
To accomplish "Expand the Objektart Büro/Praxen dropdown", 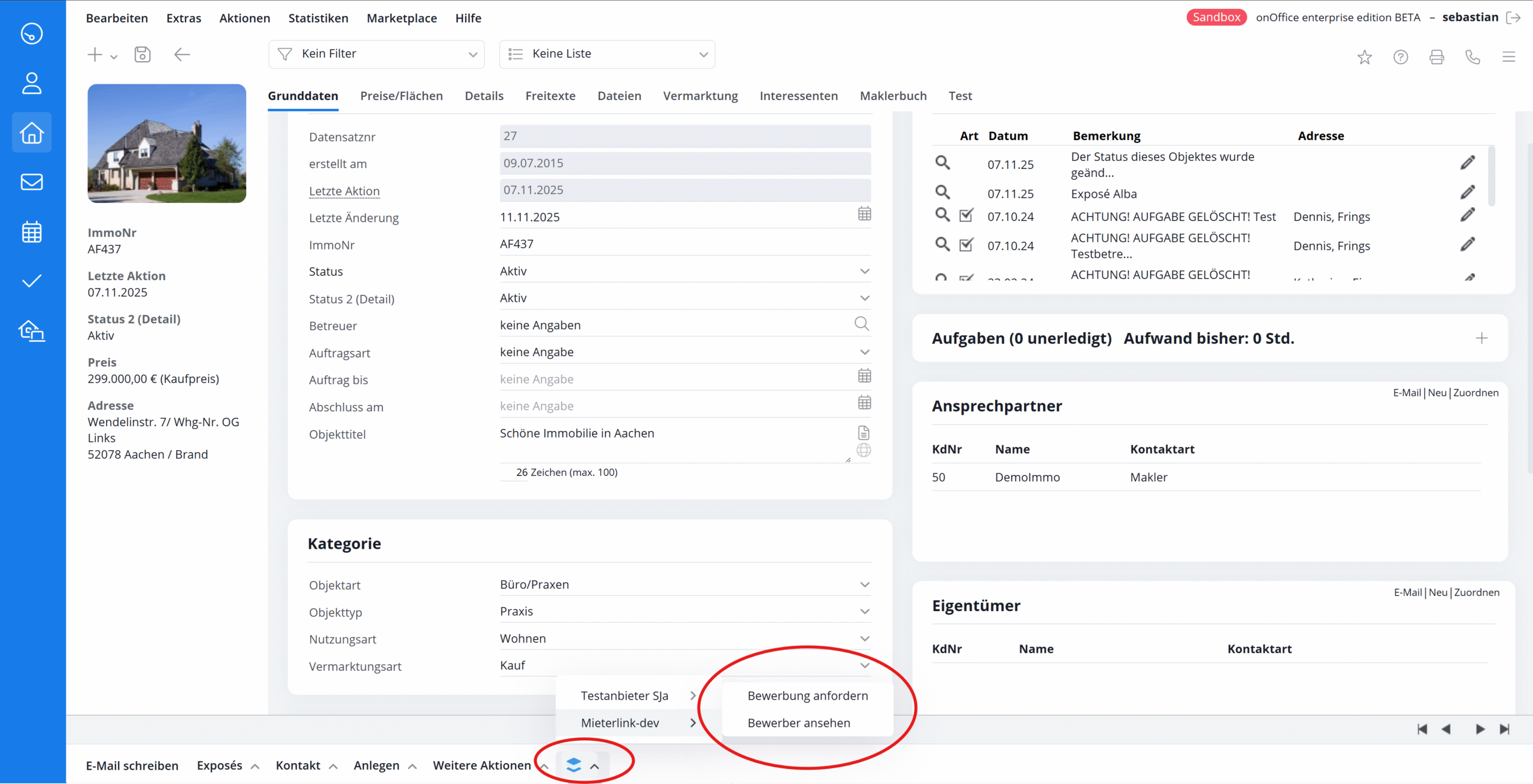I will [864, 585].
